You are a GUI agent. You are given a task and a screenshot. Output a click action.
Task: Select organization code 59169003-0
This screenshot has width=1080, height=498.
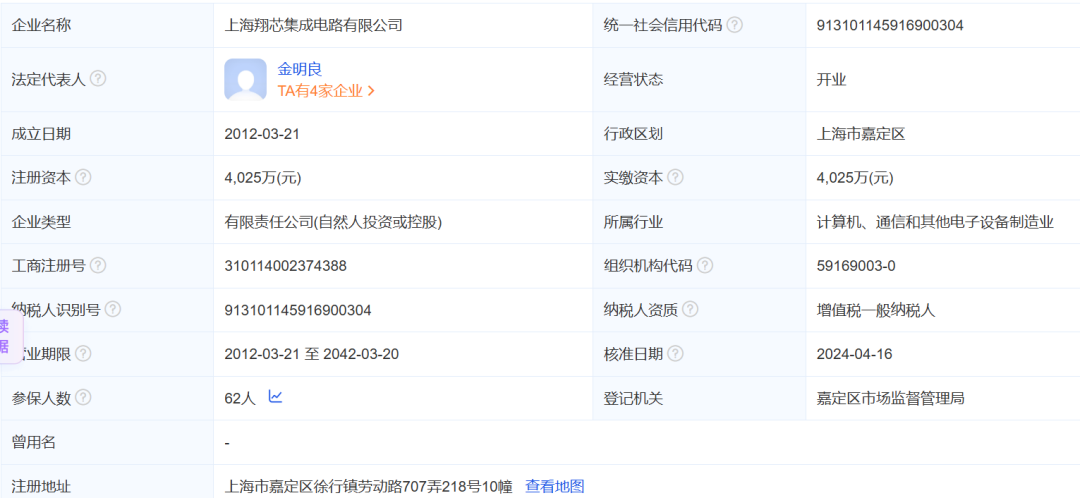click(x=856, y=266)
